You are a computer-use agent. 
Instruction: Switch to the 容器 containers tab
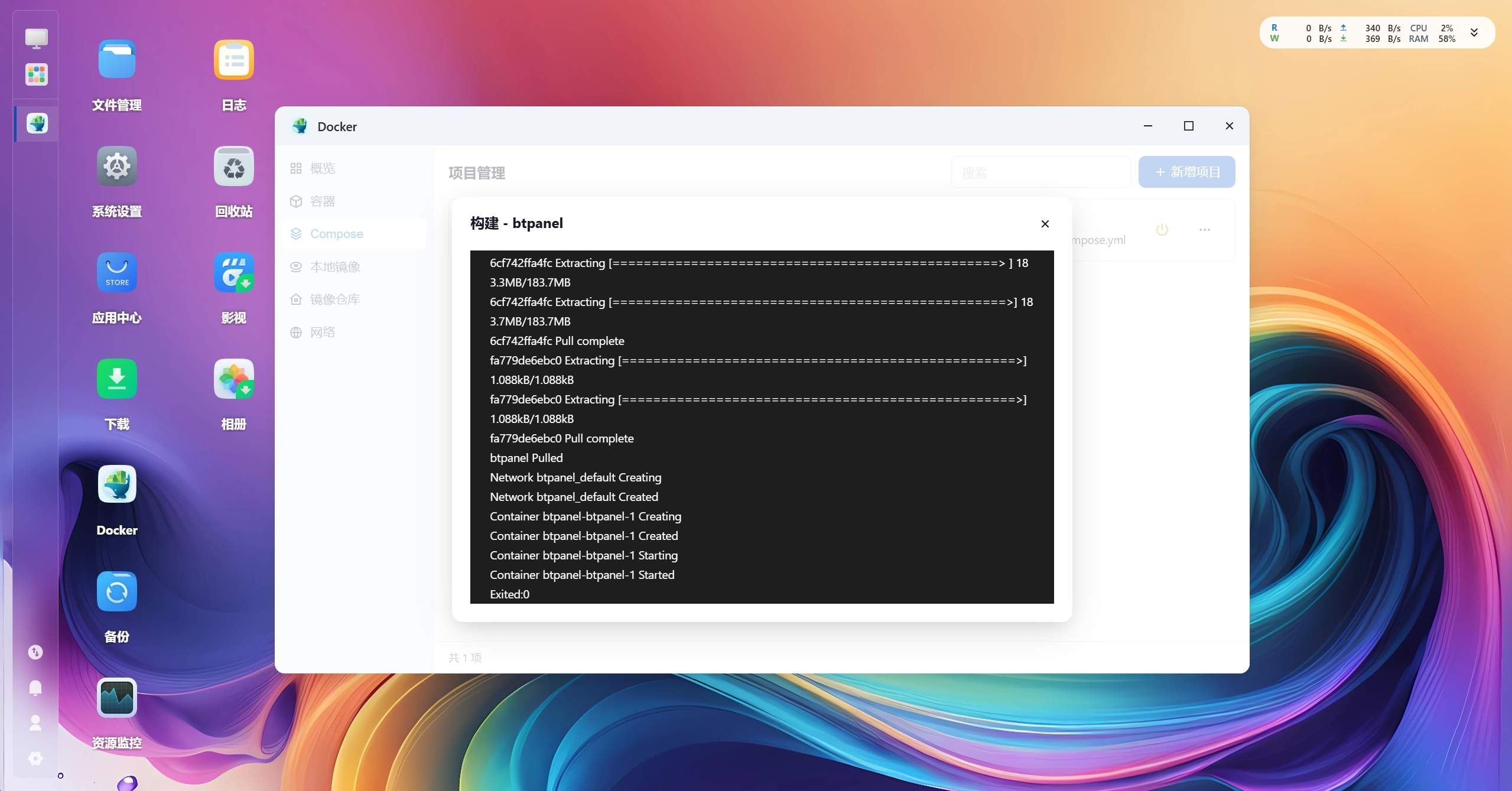[322, 201]
